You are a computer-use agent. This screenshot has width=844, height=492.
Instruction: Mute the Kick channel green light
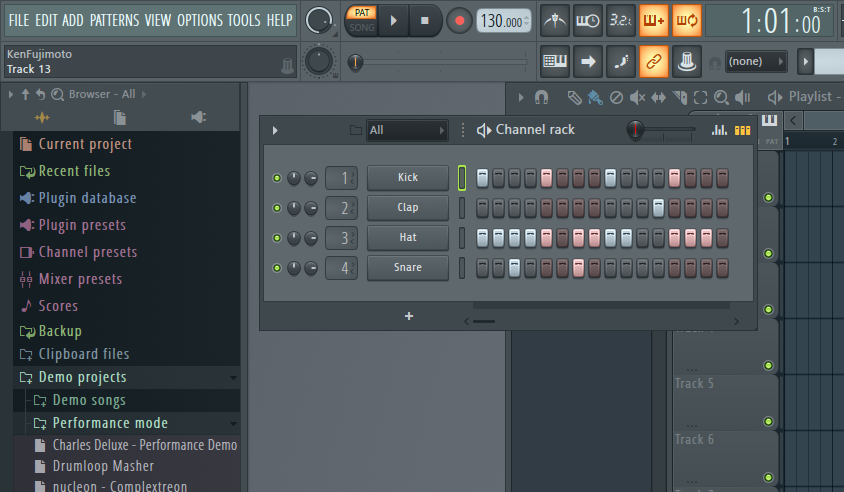(x=277, y=178)
